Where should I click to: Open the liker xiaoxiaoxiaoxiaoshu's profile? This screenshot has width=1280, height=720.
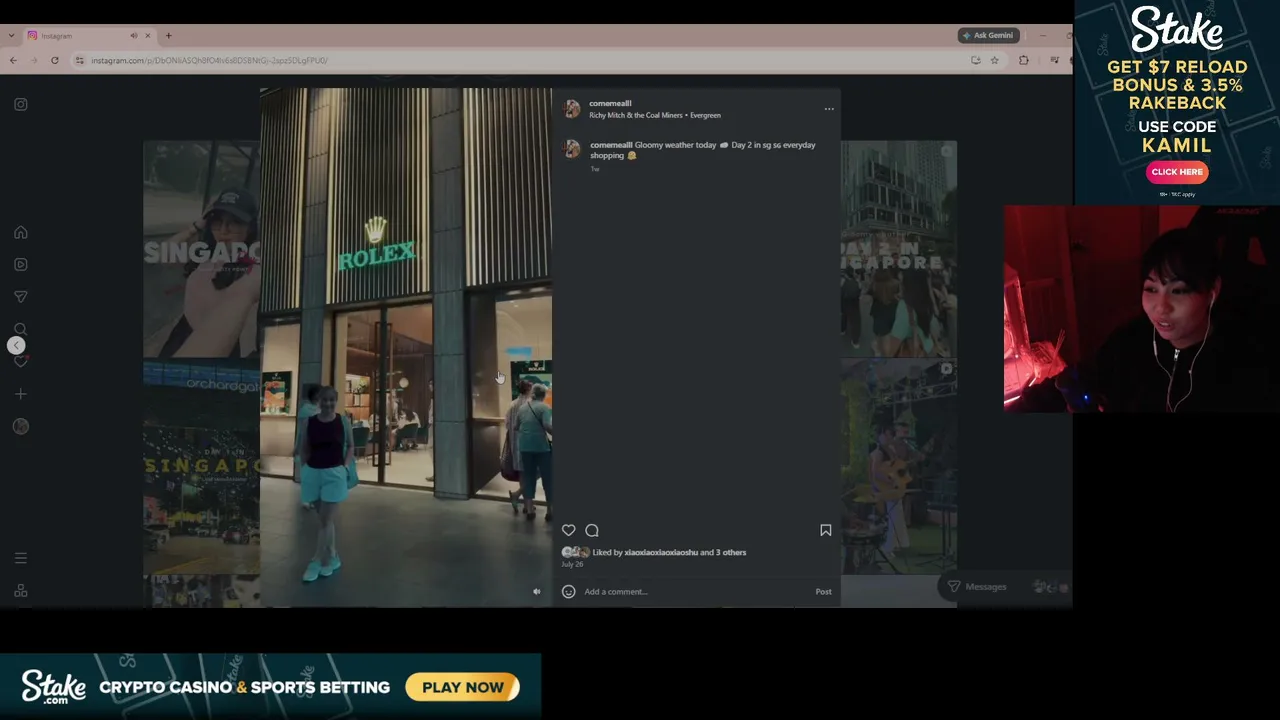click(661, 552)
